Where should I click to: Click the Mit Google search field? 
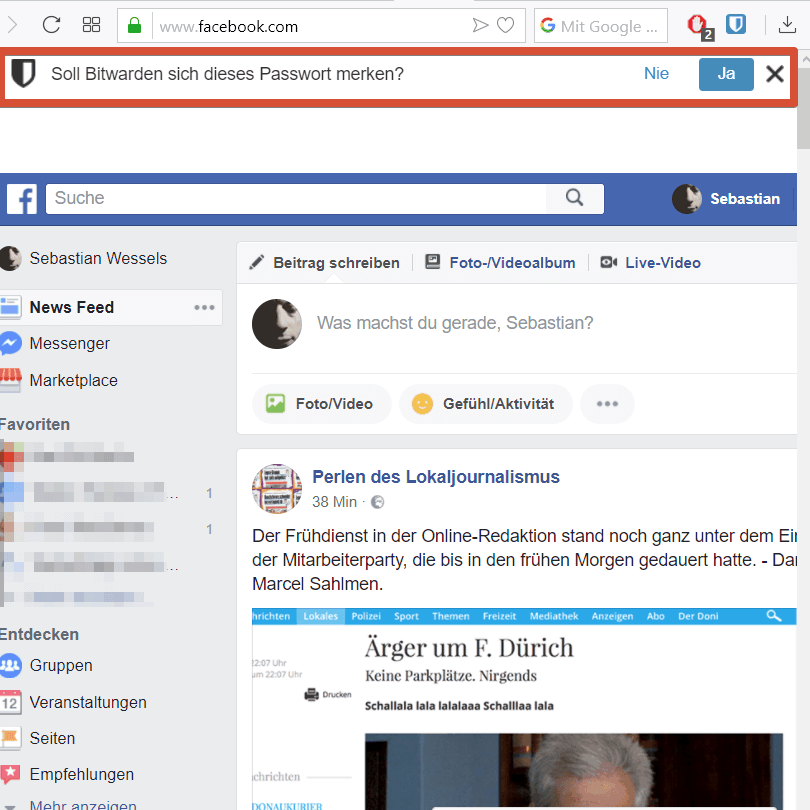click(600, 26)
